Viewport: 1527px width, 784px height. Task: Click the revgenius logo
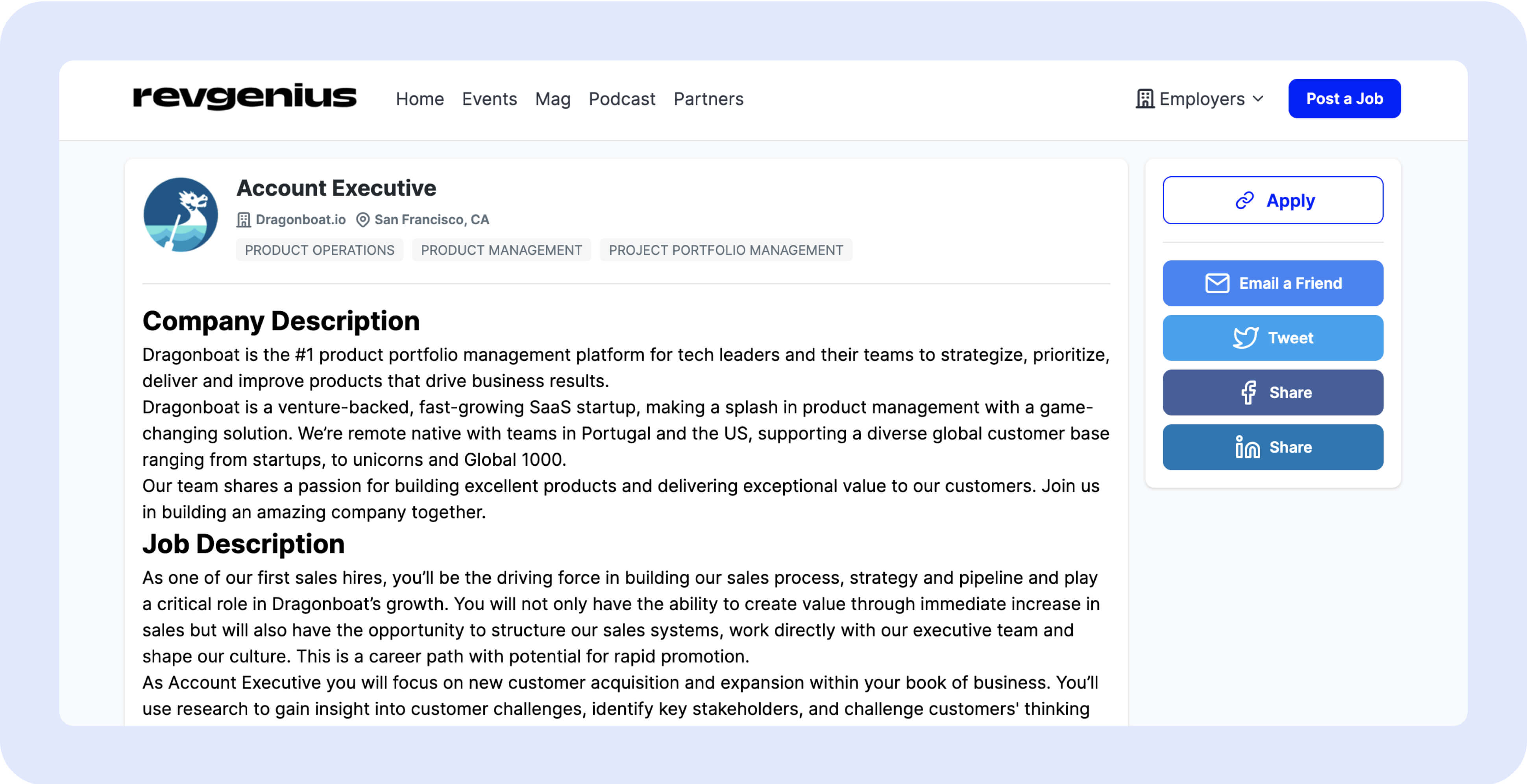click(x=244, y=97)
